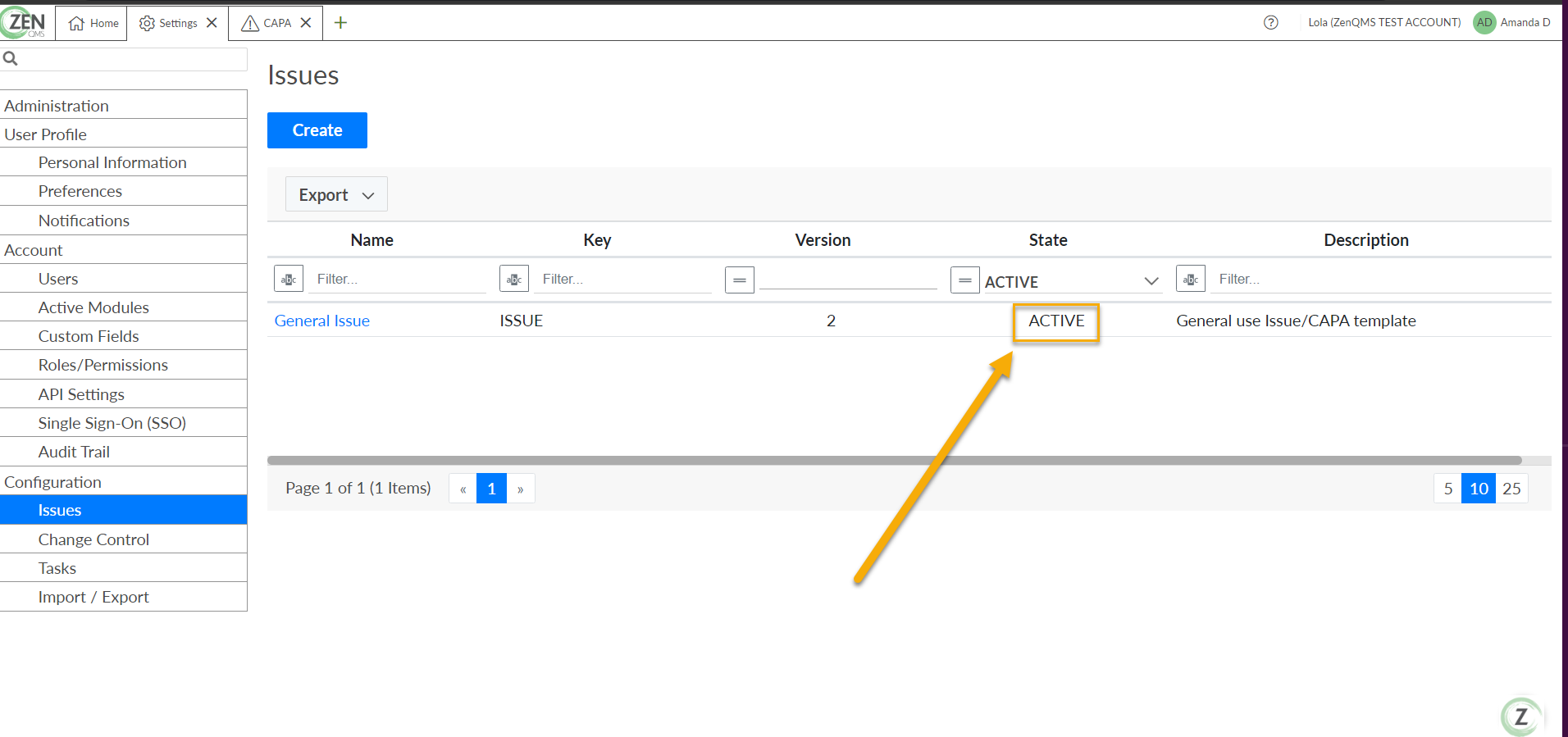1568x737 pixels.
Task: Switch to the Settings tab
Action: tap(168, 23)
